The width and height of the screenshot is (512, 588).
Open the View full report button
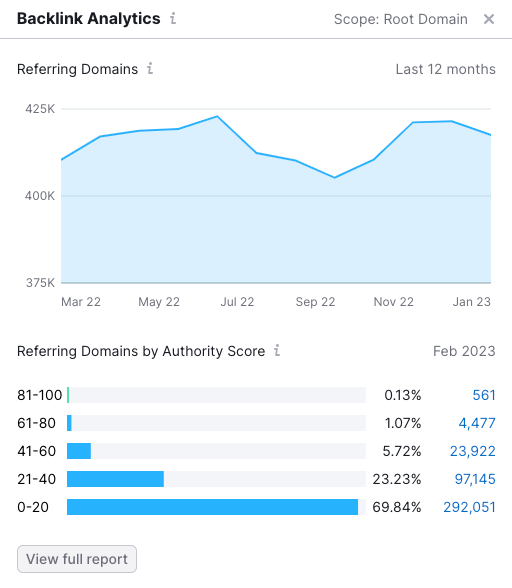coord(77,559)
